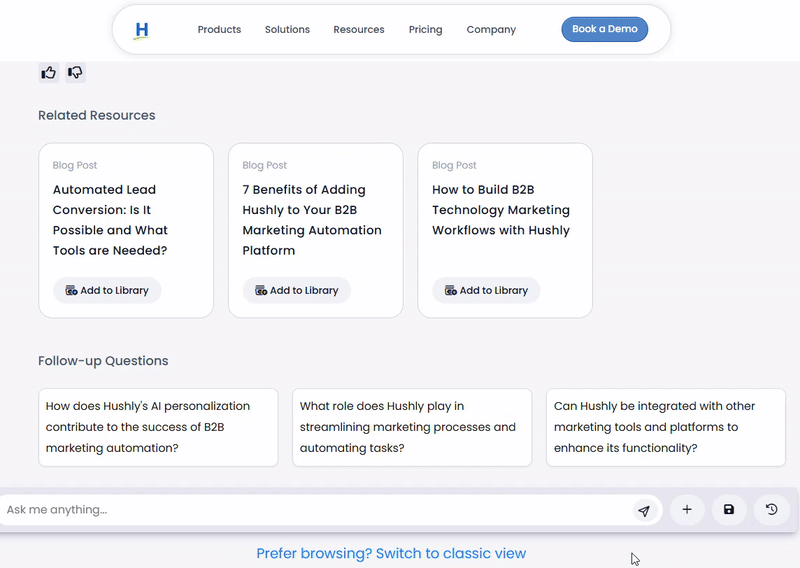Add 7 Benefits of Adding Hushly to library
This screenshot has width=800, height=568.
click(297, 290)
